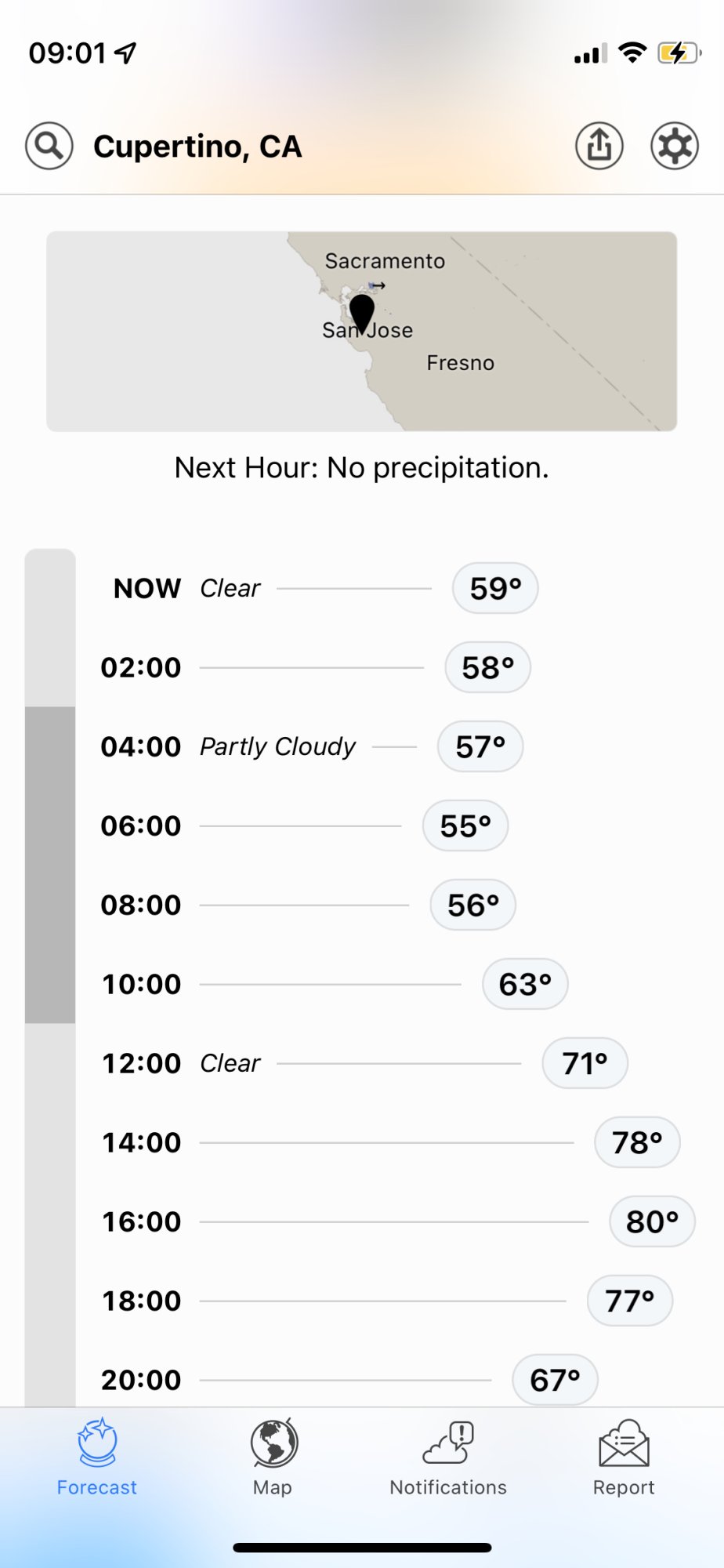Tap the Report envelope icon

(x=624, y=1443)
